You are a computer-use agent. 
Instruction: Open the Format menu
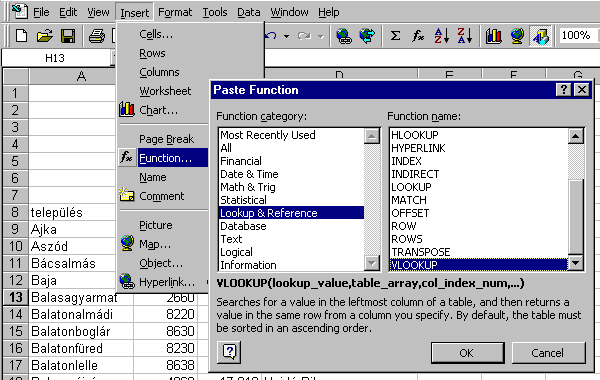175,12
